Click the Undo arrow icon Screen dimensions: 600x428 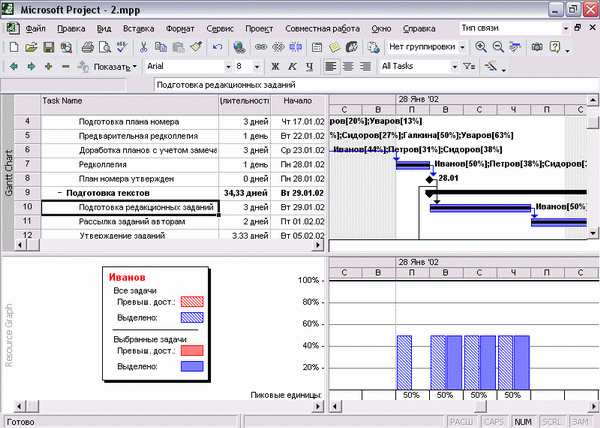217,47
